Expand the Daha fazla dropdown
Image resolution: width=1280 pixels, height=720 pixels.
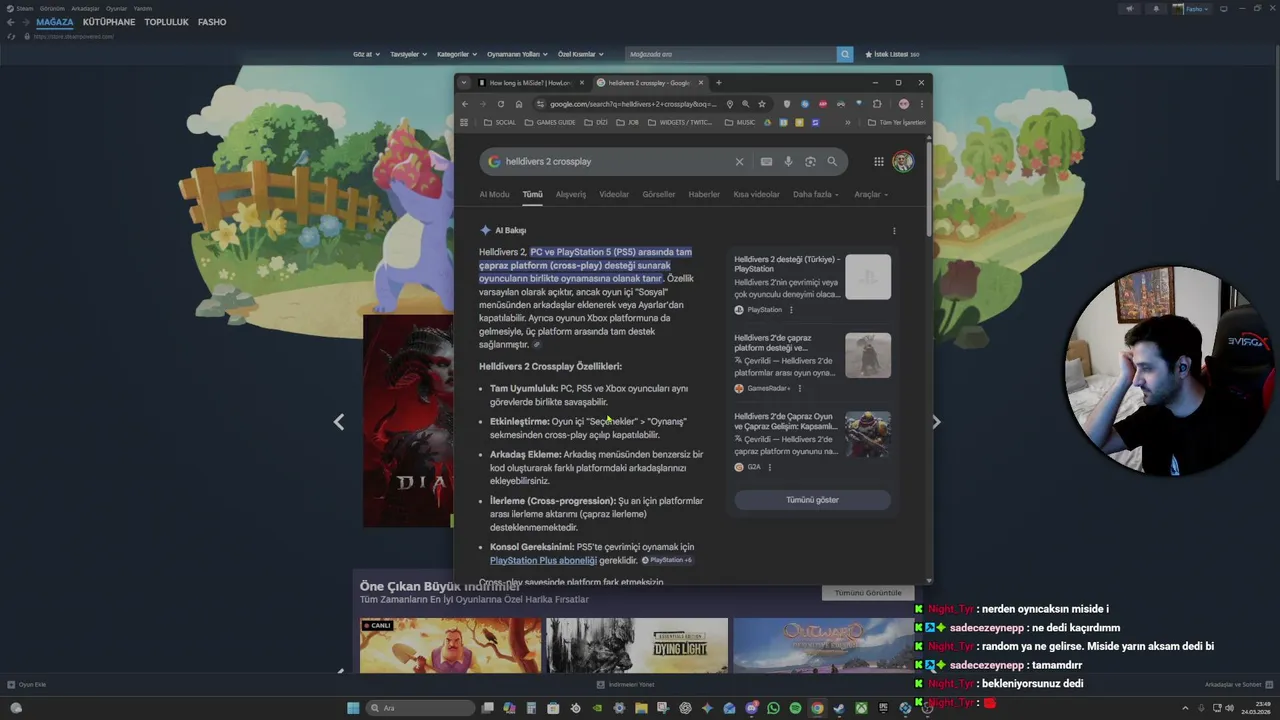(x=816, y=195)
